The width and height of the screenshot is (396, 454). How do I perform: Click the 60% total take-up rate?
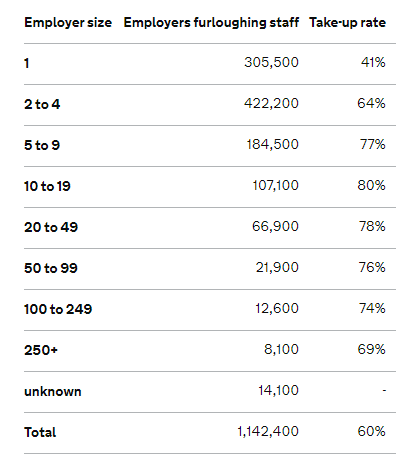click(x=371, y=431)
